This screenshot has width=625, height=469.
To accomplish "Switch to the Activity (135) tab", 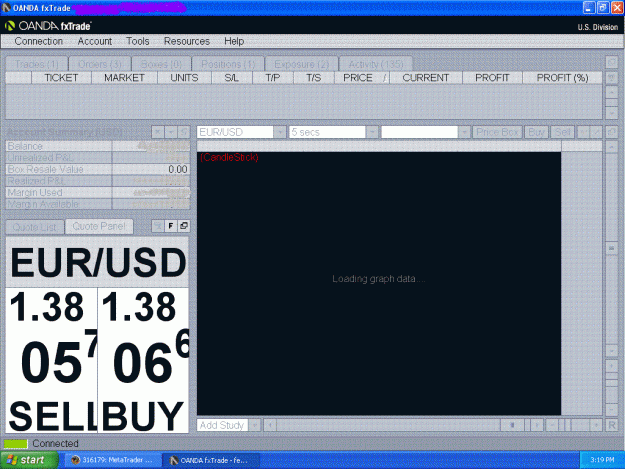I will pyautogui.click(x=376, y=64).
